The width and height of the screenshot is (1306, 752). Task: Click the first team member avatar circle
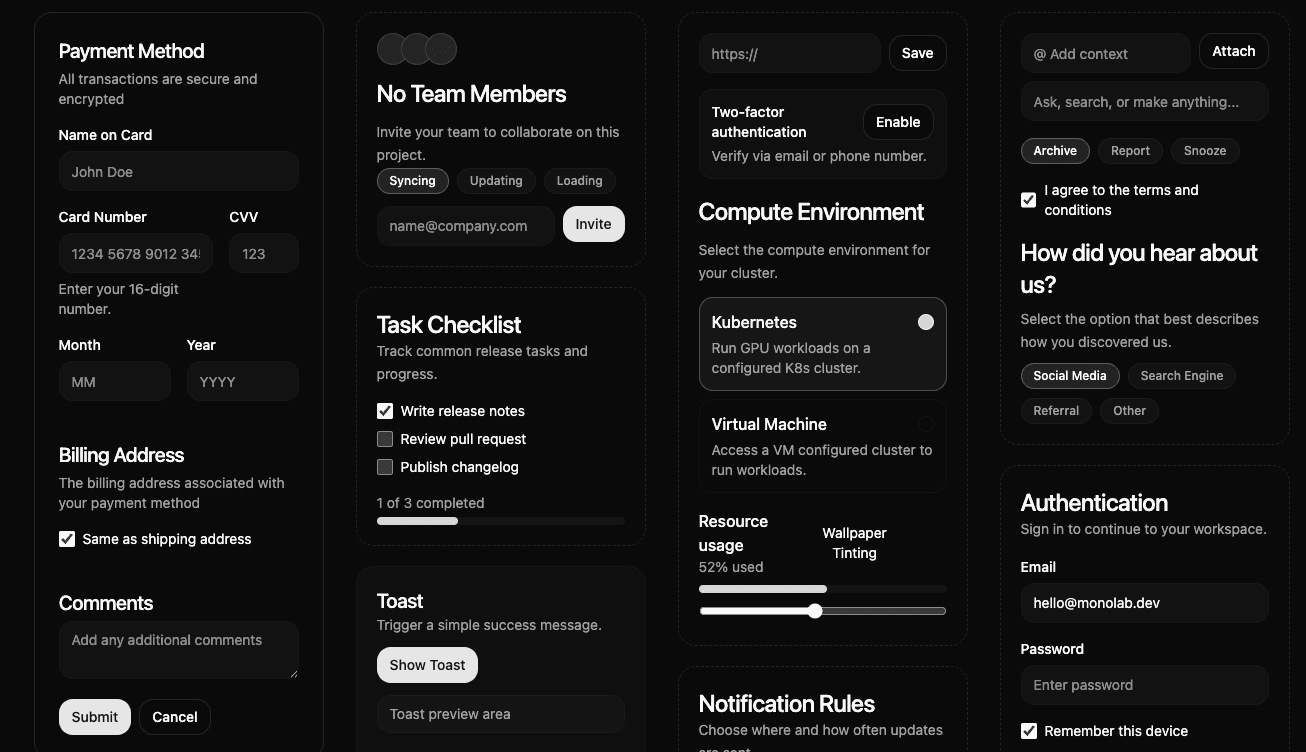coord(391,48)
